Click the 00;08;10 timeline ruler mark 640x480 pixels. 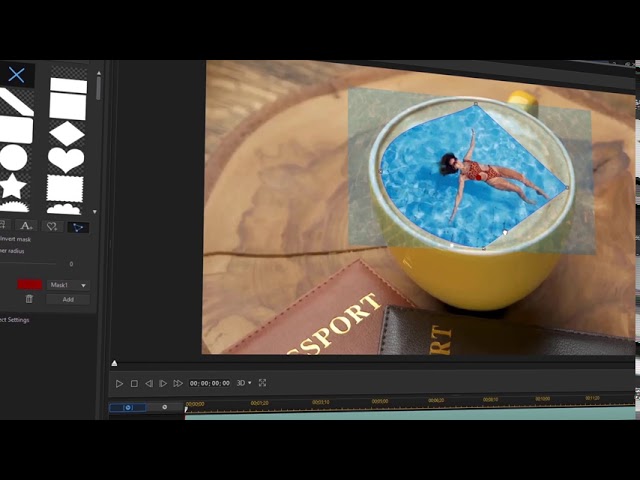pyautogui.click(x=491, y=400)
